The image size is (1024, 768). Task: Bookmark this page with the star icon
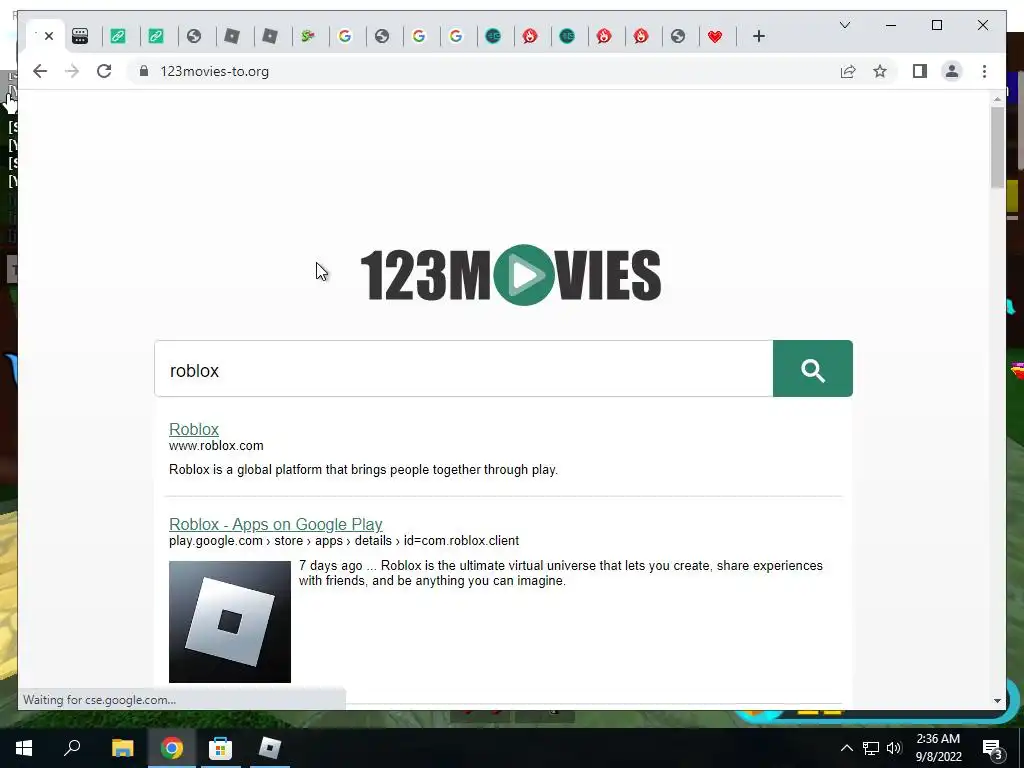tap(880, 71)
